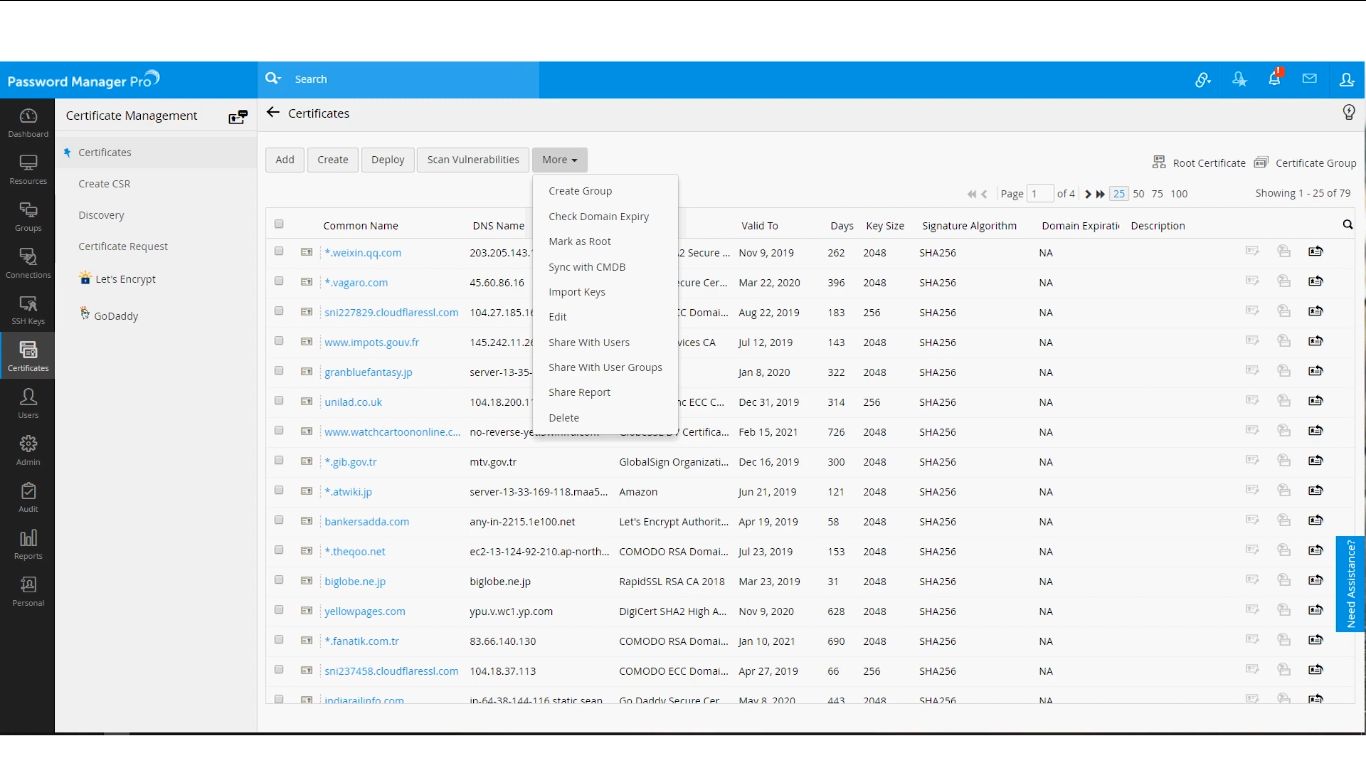Choose Mark as Root menu entry
The image size is (1366, 768).
[580, 241]
